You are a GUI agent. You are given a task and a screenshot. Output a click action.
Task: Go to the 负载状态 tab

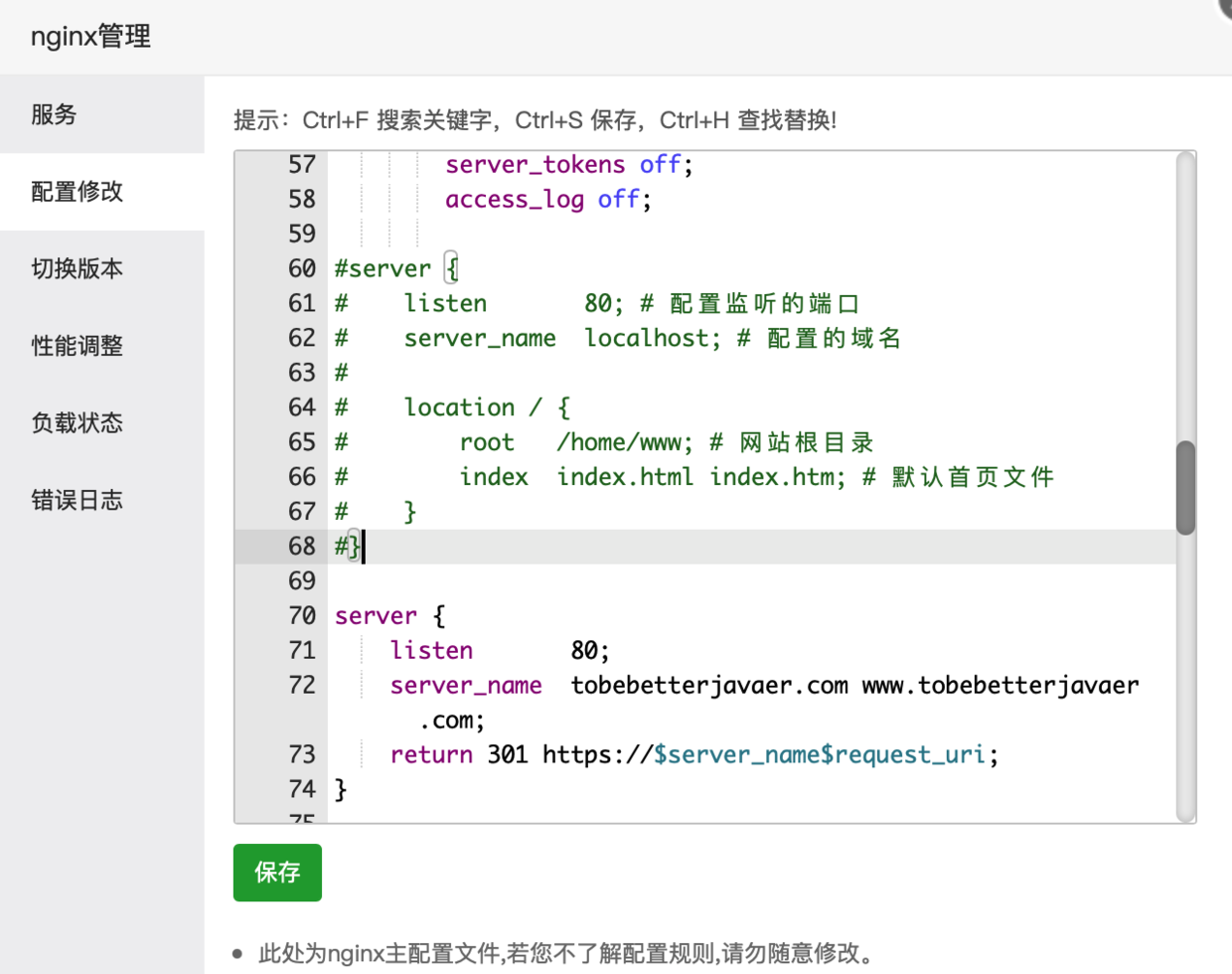tap(77, 422)
